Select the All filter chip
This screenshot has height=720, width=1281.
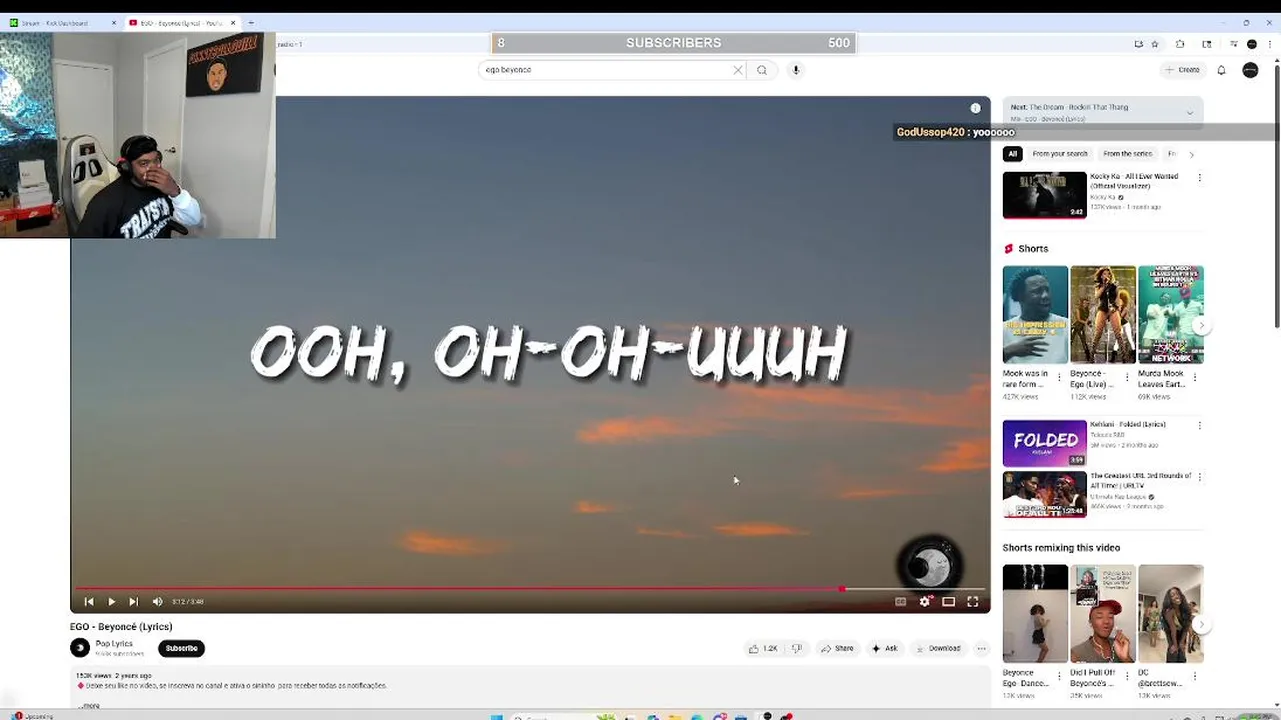point(1012,154)
